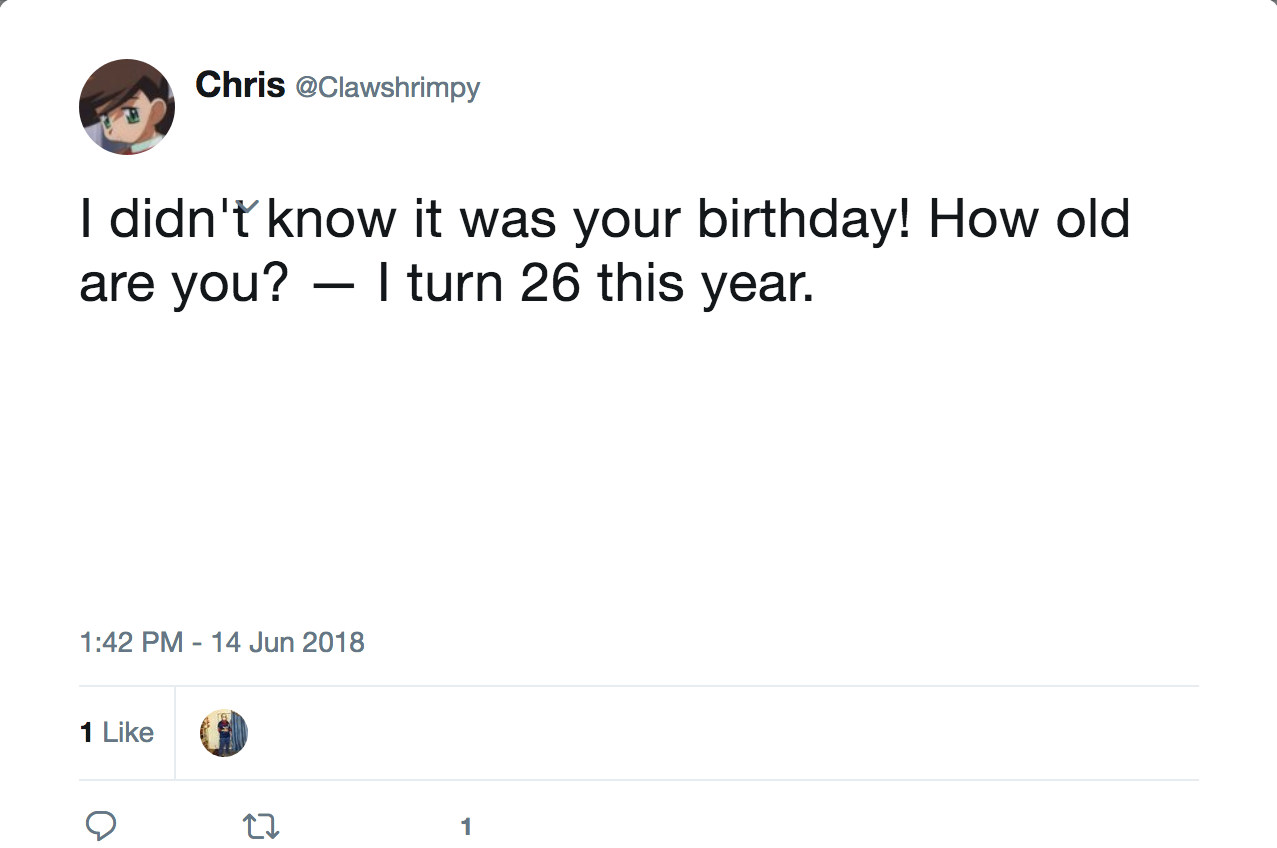The width and height of the screenshot is (1277, 848).
Task: Click the bold 1 beside Like
Action: tap(86, 732)
